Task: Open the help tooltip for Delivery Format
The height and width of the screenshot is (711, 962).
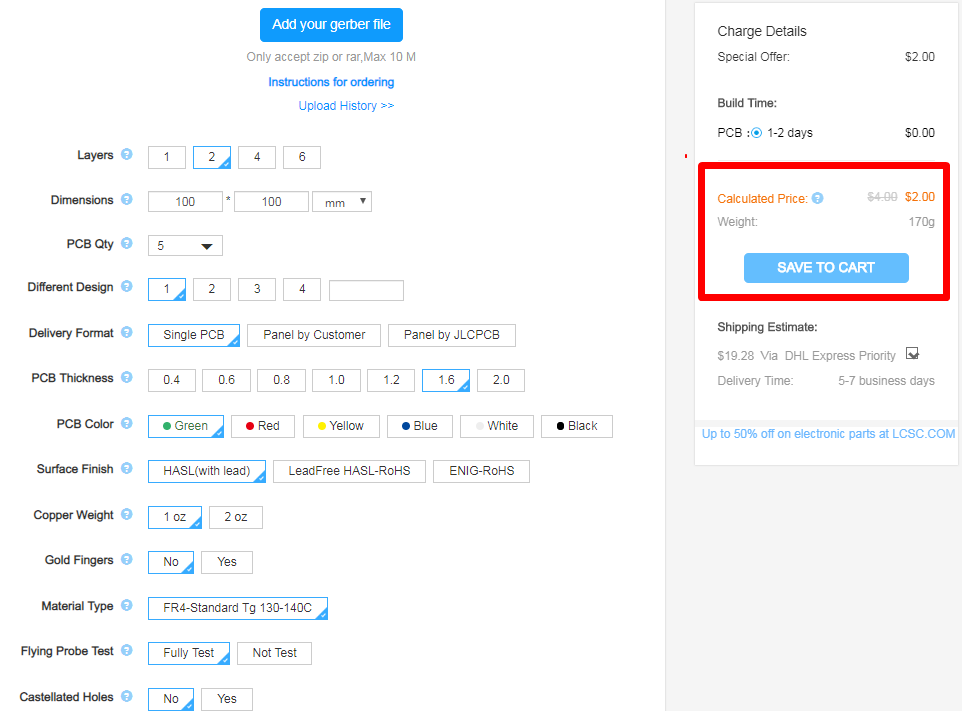Action: 126,333
